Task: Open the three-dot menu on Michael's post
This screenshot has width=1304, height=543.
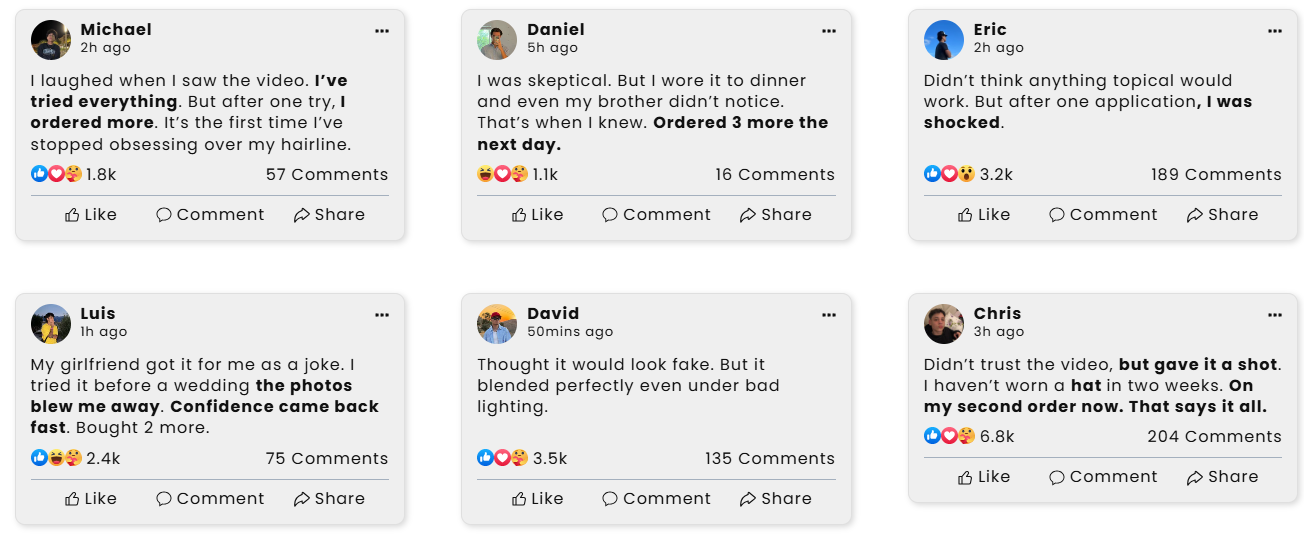Action: (382, 31)
